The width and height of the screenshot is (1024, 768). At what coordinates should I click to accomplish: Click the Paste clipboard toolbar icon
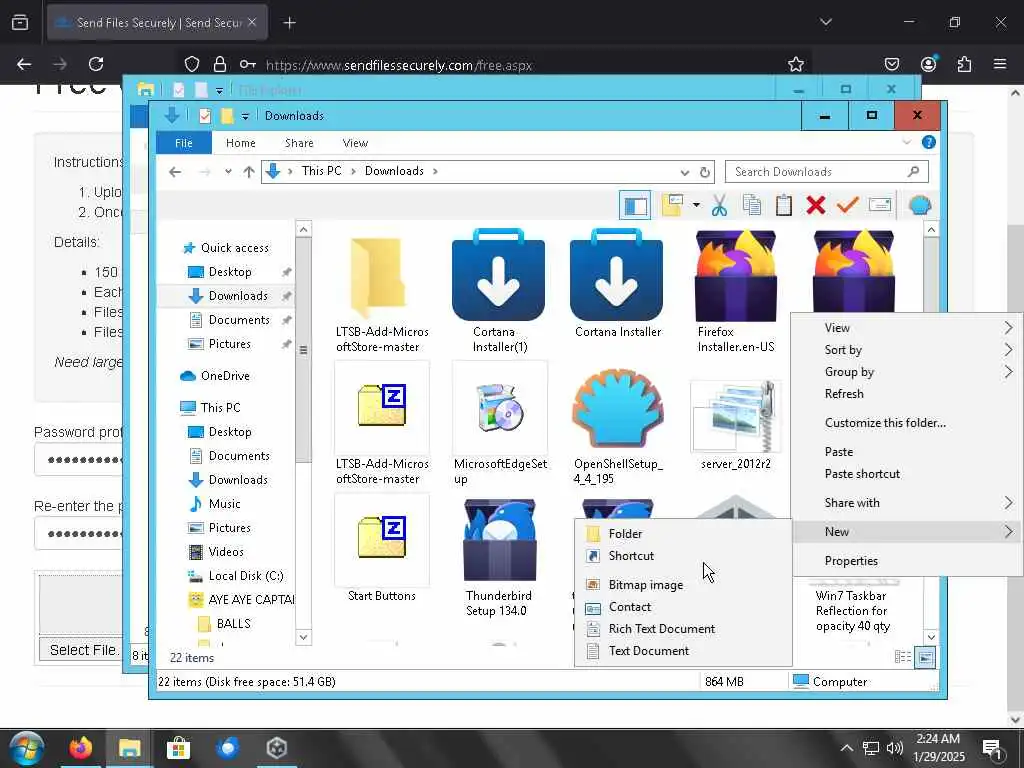click(784, 206)
